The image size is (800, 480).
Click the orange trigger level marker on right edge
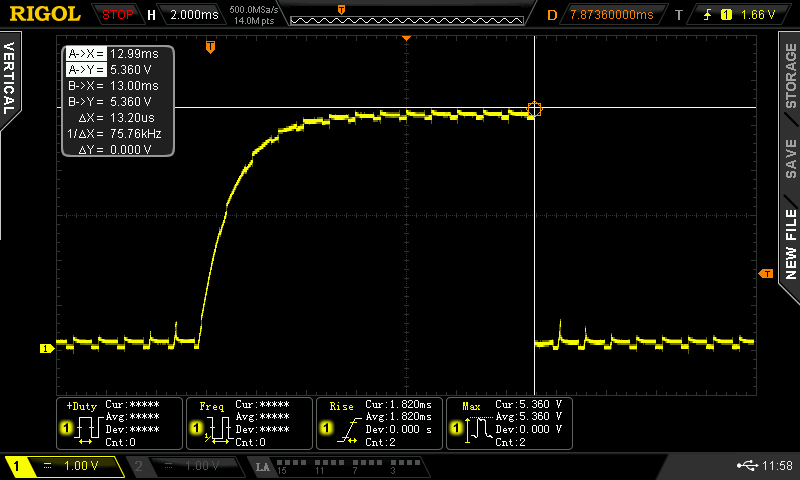pyautogui.click(x=767, y=273)
